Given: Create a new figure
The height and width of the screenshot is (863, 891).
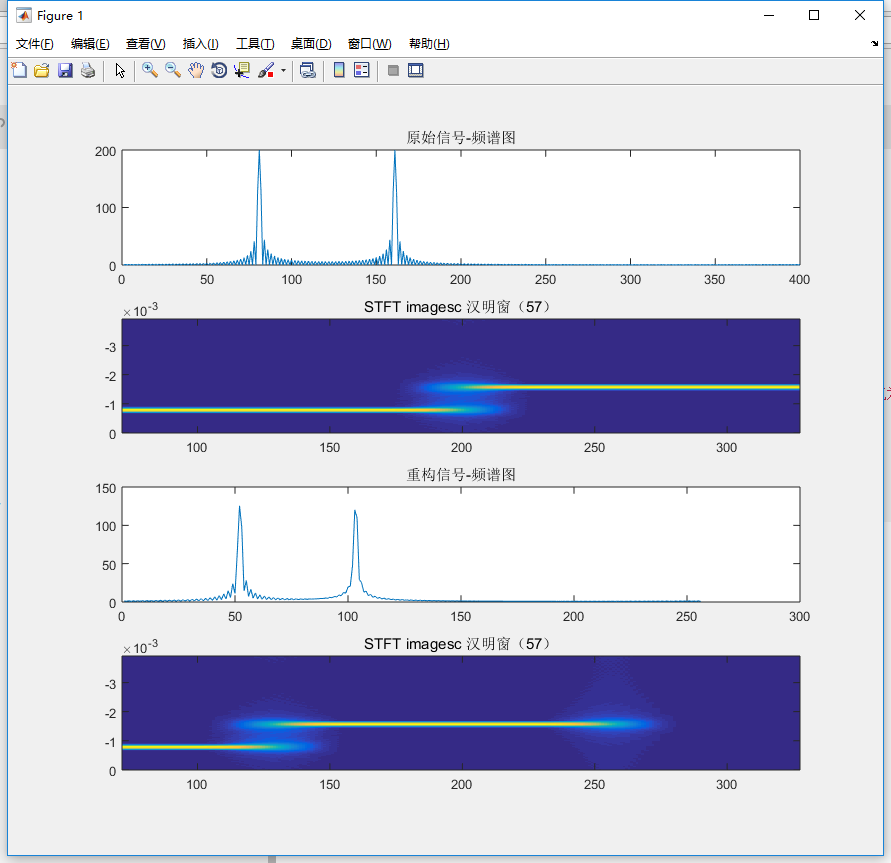Looking at the screenshot, I should [x=19, y=70].
